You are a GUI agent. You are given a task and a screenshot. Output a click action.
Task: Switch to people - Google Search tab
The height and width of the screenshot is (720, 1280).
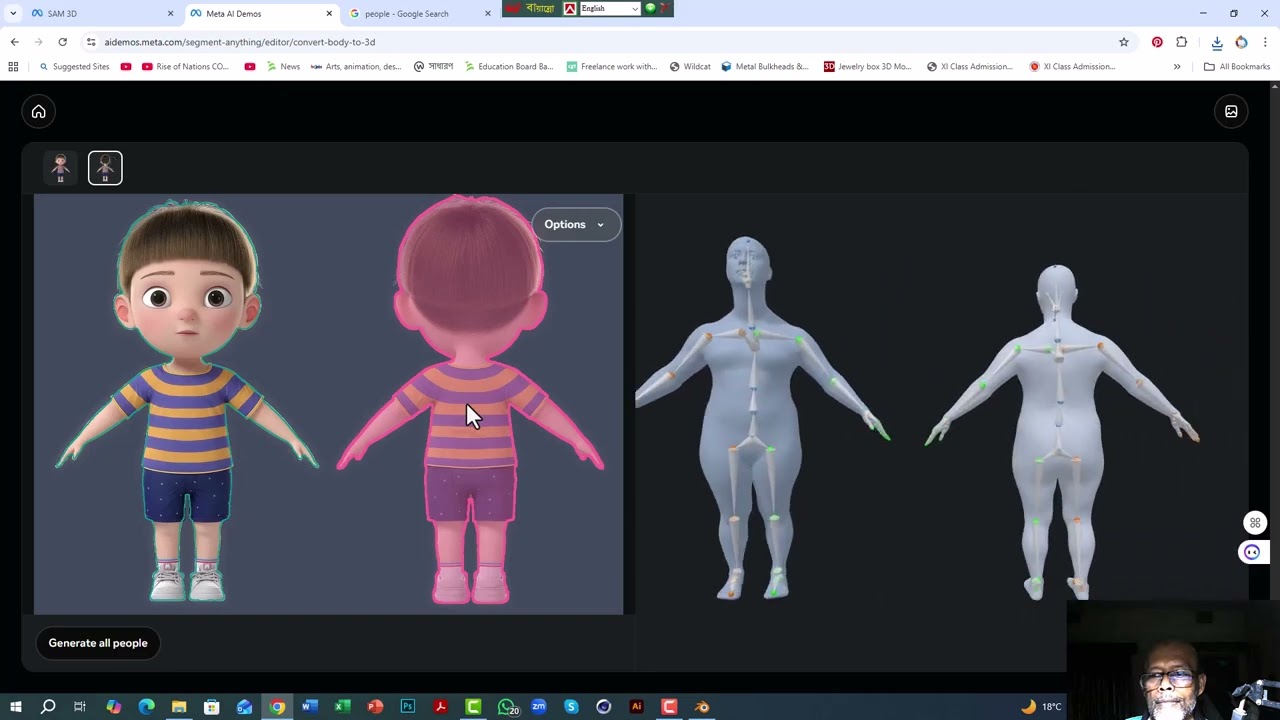(418, 13)
